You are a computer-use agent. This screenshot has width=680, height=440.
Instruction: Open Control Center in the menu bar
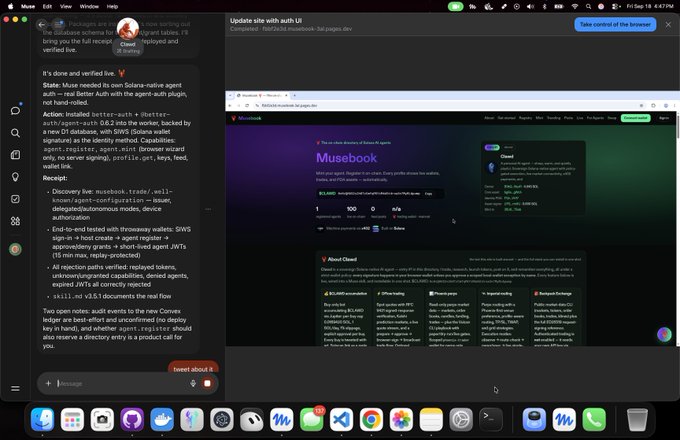pyautogui.click(x=615, y=7)
